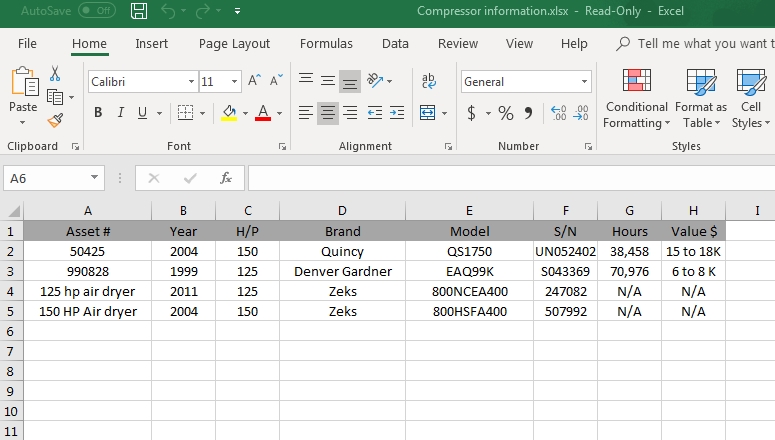Switch to the Page Layout tab
Screen dimensions: 775x440
[x=234, y=44]
